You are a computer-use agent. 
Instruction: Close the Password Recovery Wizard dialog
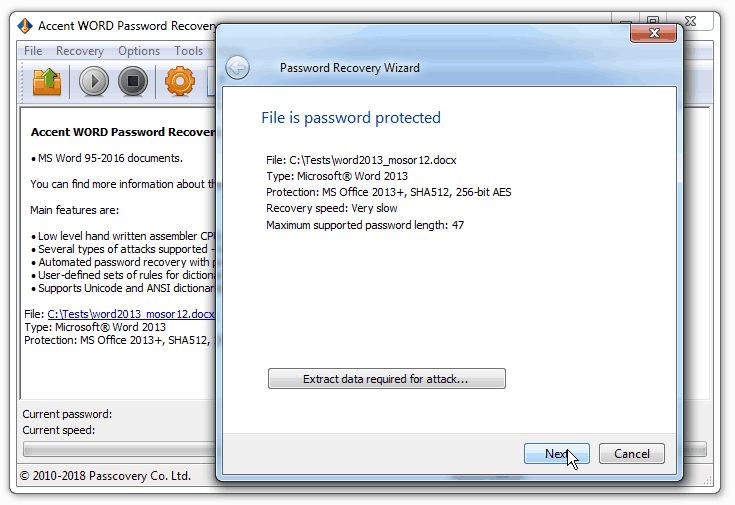tap(653, 33)
